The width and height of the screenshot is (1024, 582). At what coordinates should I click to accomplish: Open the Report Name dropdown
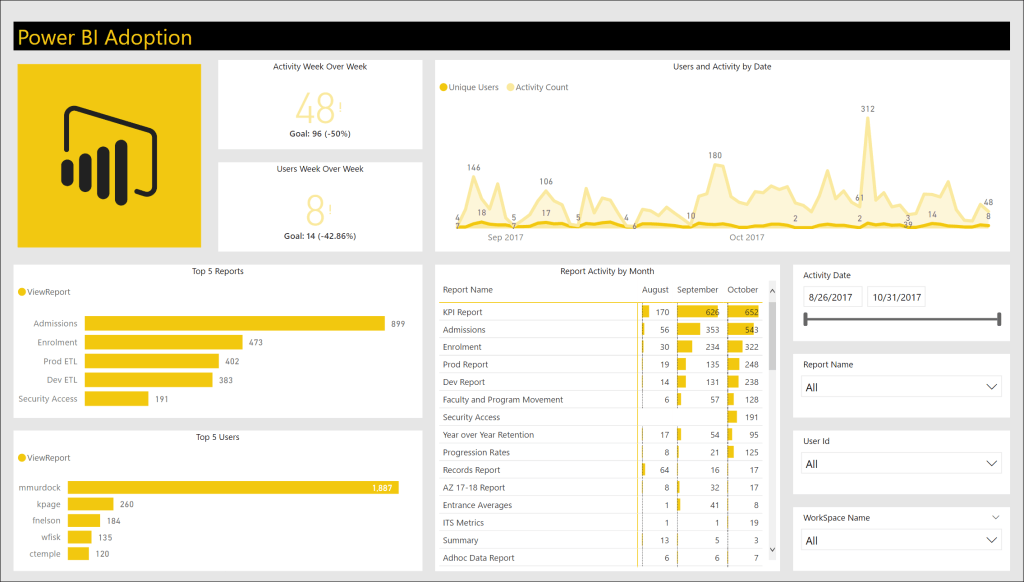coord(901,387)
